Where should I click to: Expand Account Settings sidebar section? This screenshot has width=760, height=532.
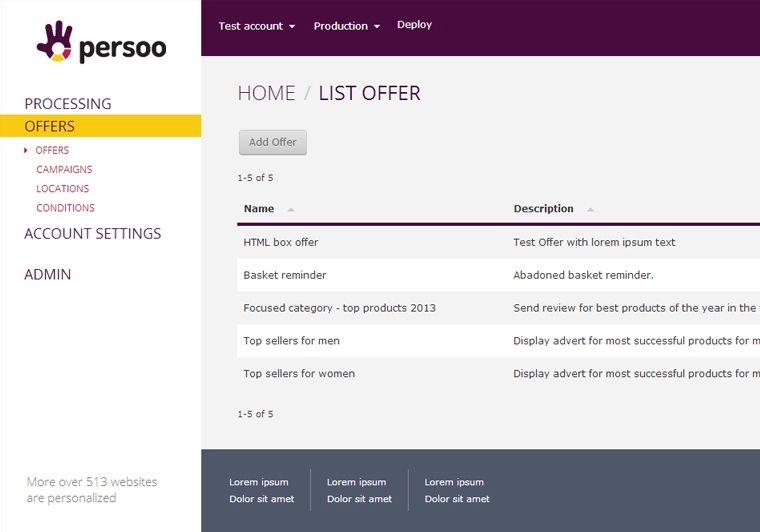[x=92, y=234]
